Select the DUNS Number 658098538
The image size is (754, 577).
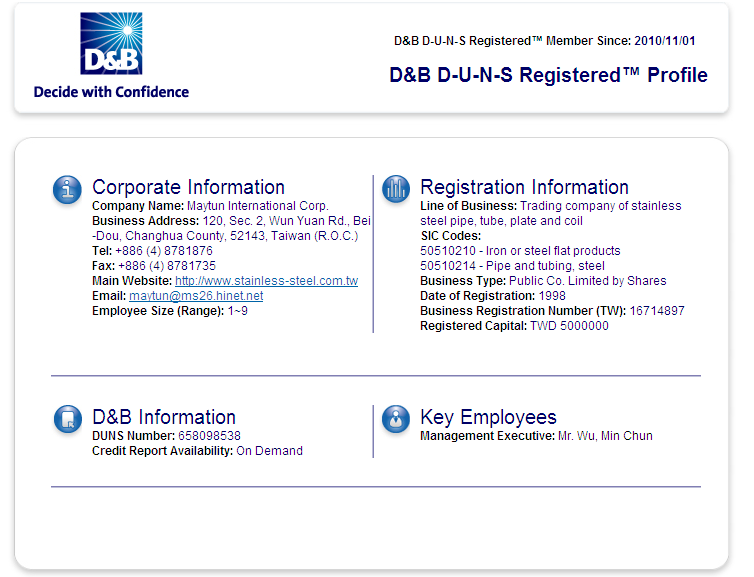tap(209, 436)
